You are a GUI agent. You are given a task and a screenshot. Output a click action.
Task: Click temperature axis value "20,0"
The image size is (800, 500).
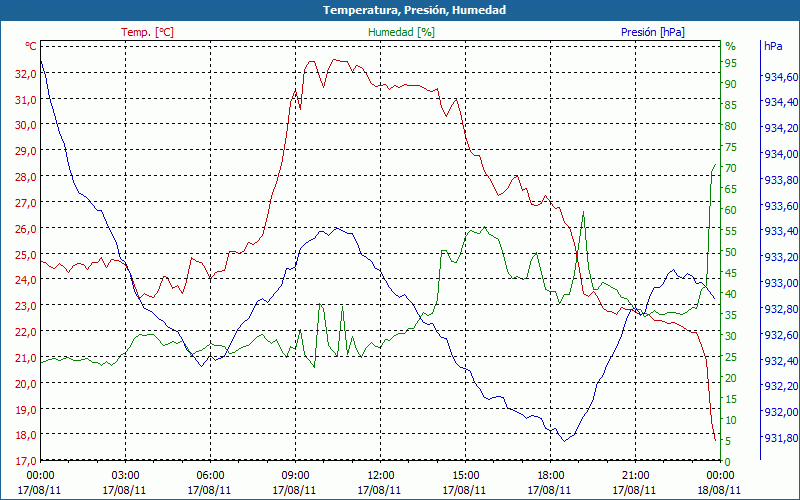[x=26, y=384]
